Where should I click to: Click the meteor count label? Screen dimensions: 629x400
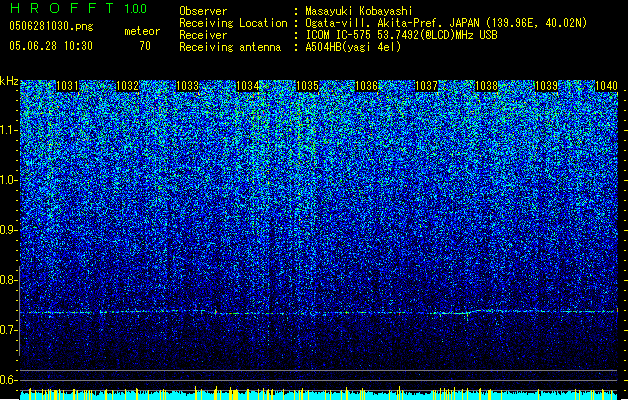[142, 31]
